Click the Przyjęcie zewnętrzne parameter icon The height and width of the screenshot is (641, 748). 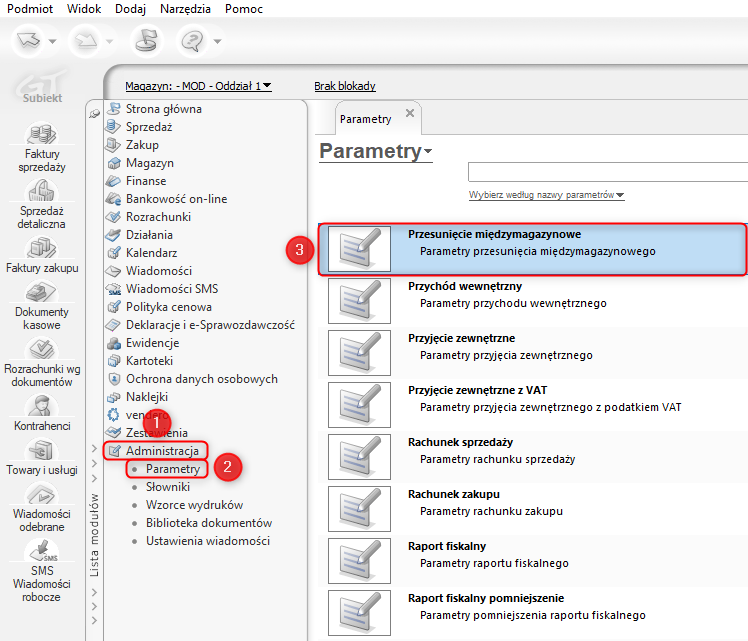359,353
